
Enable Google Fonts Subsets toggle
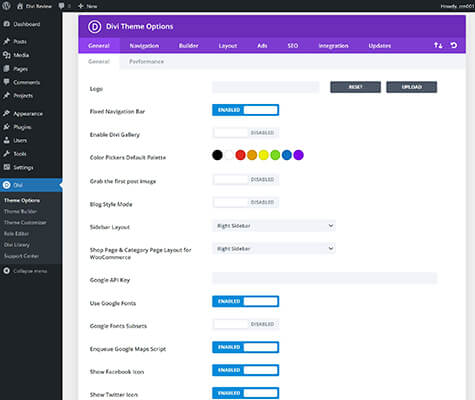(x=245, y=324)
